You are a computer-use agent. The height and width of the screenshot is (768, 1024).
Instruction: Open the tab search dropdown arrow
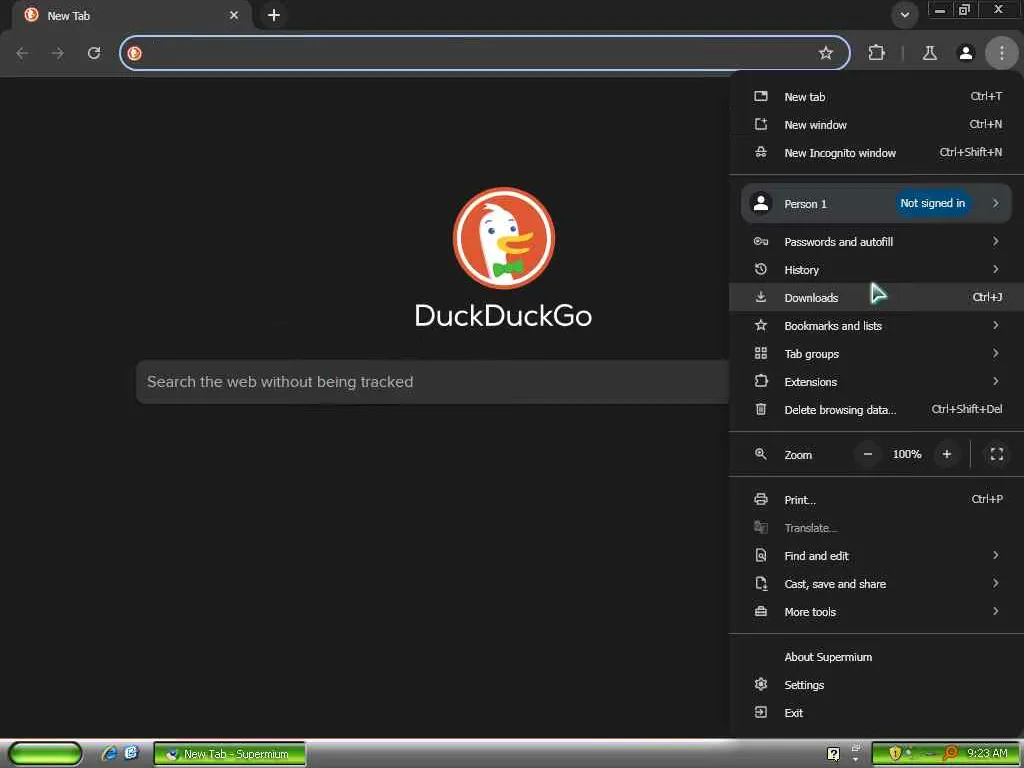[904, 15]
